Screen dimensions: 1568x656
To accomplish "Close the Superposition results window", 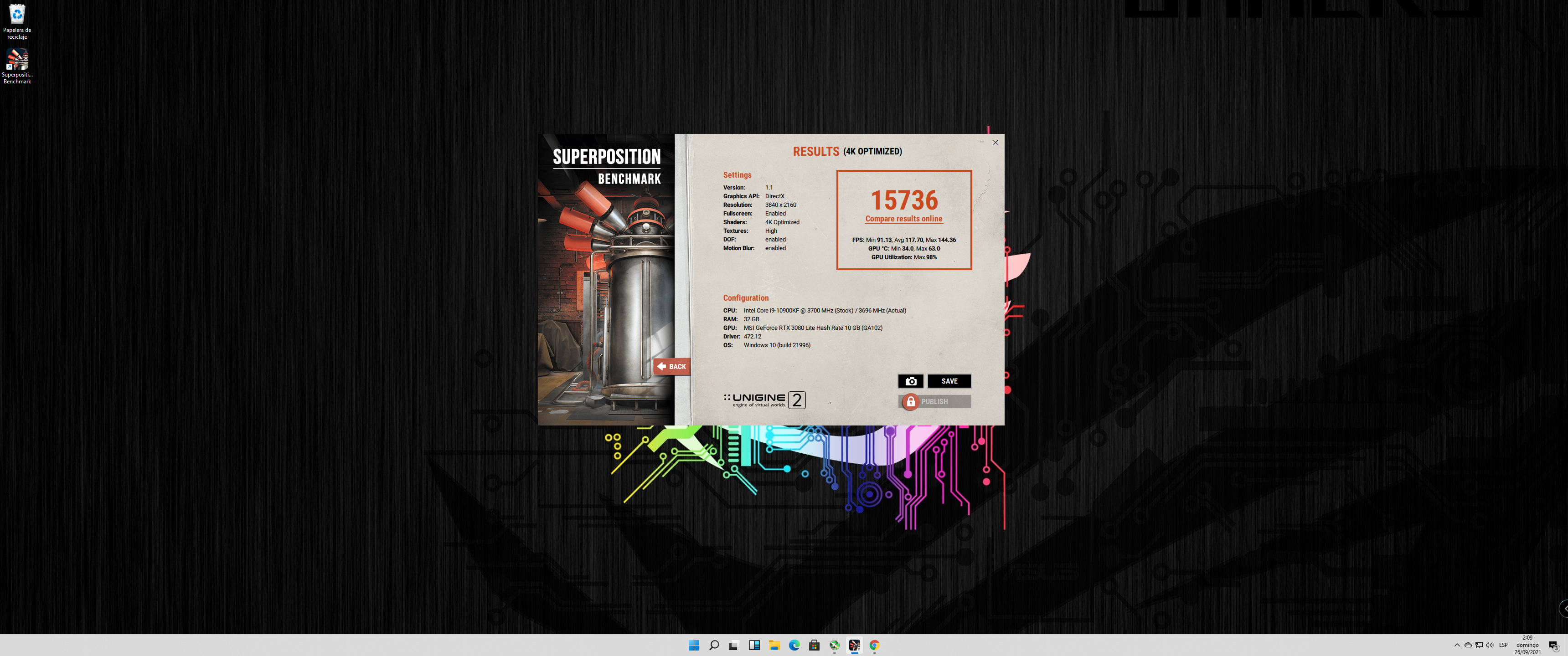I will 995,143.
